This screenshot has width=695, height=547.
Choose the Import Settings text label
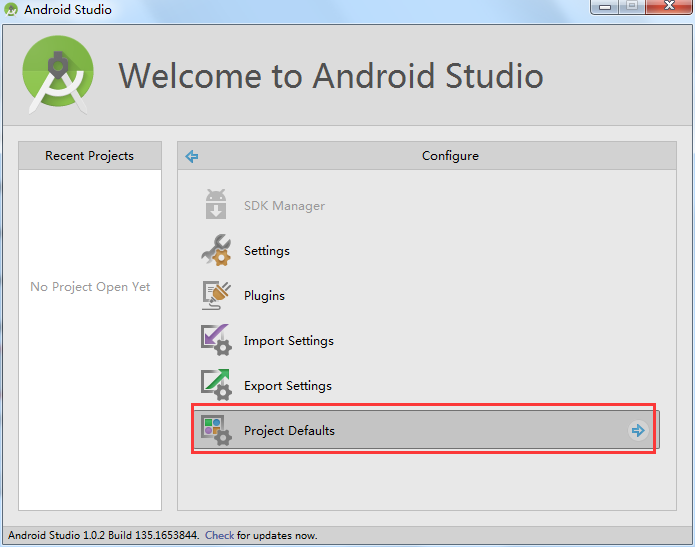coord(289,341)
